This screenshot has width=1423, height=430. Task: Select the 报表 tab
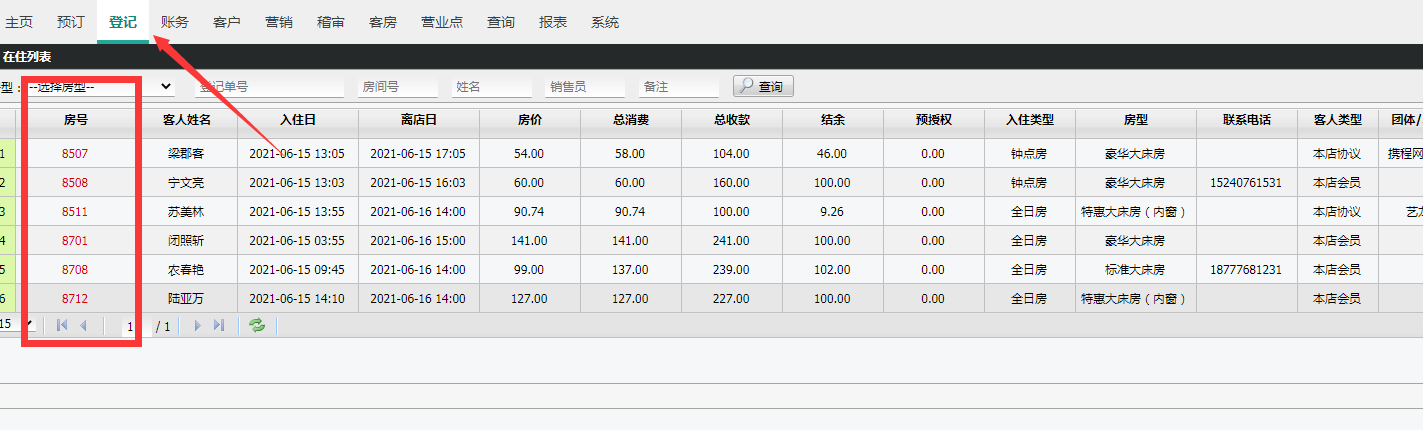[553, 22]
